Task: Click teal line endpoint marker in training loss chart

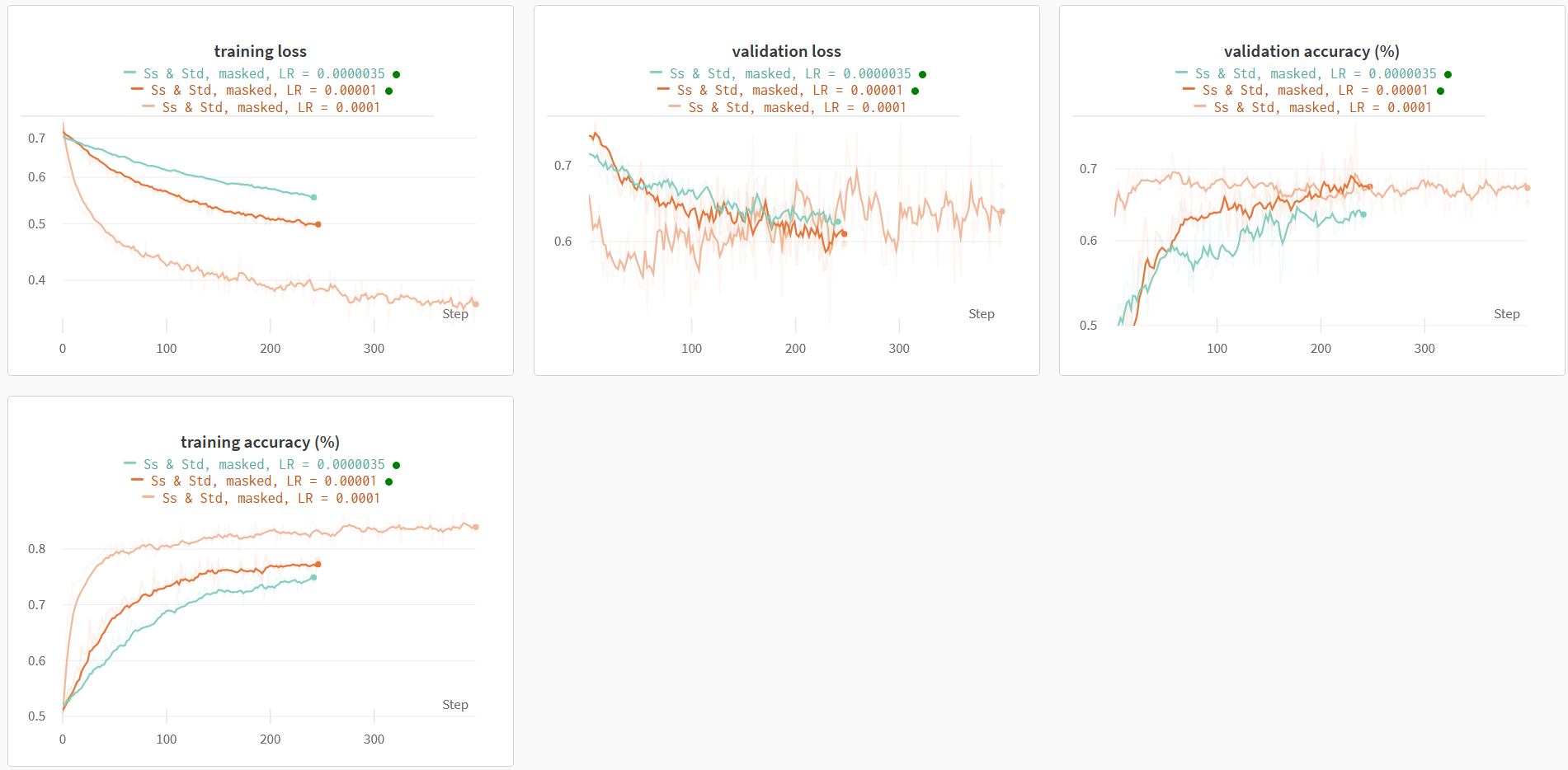Action: click(313, 197)
